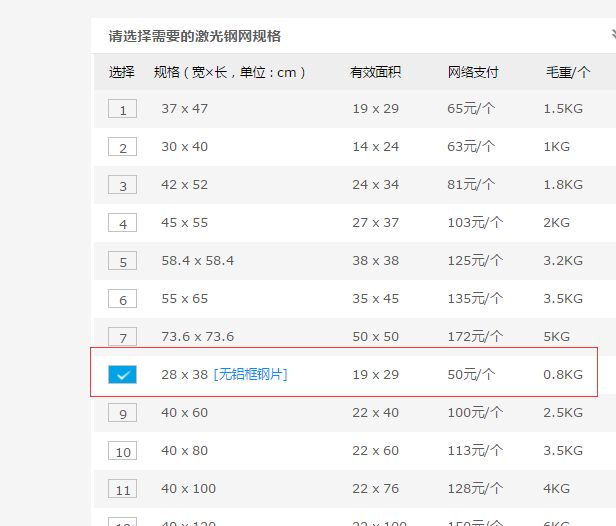Choose option 6 for 55 x 65

point(123,300)
